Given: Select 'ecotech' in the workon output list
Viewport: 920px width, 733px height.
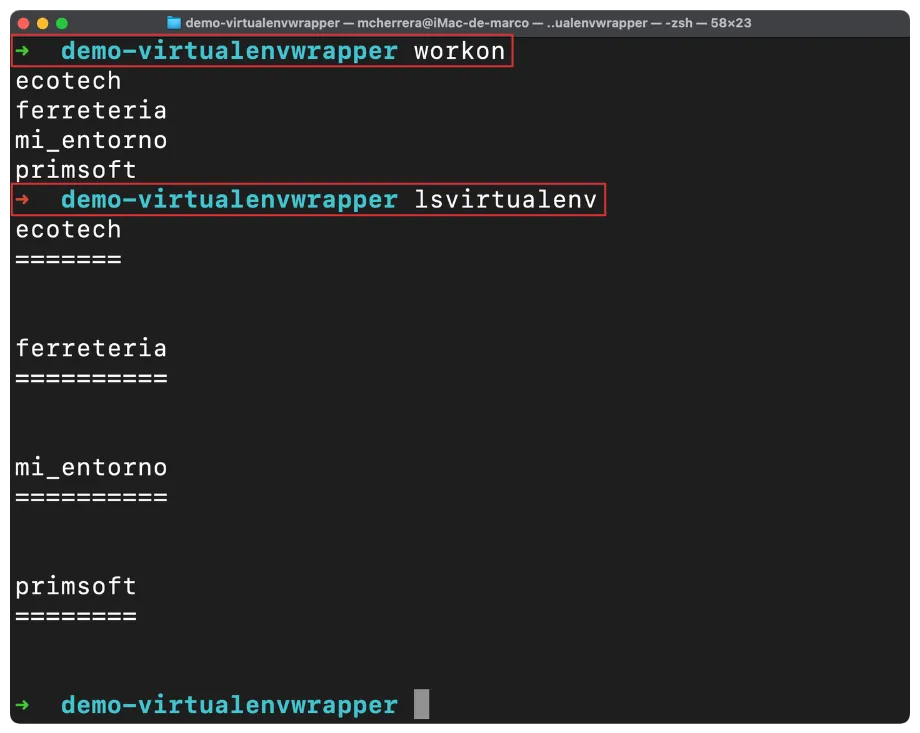Looking at the screenshot, I should point(68,81).
